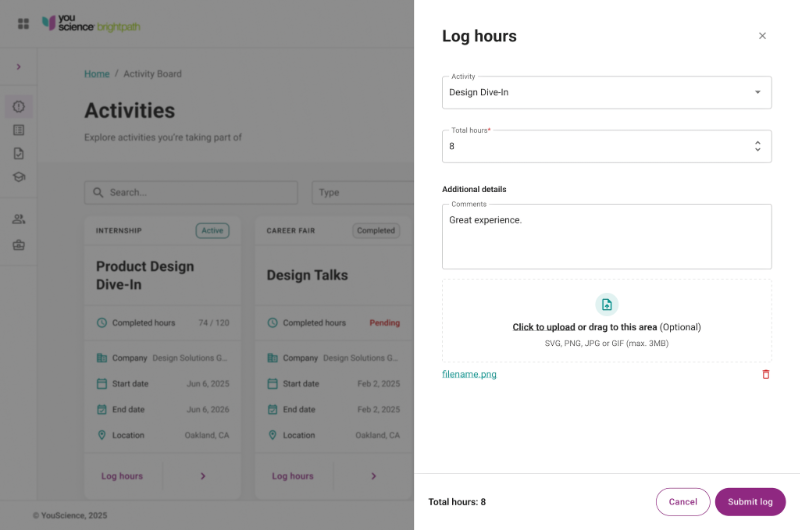Open Design Talks card title
The width and height of the screenshot is (800, 530).
pyautogui.click(x=308, y=275)
